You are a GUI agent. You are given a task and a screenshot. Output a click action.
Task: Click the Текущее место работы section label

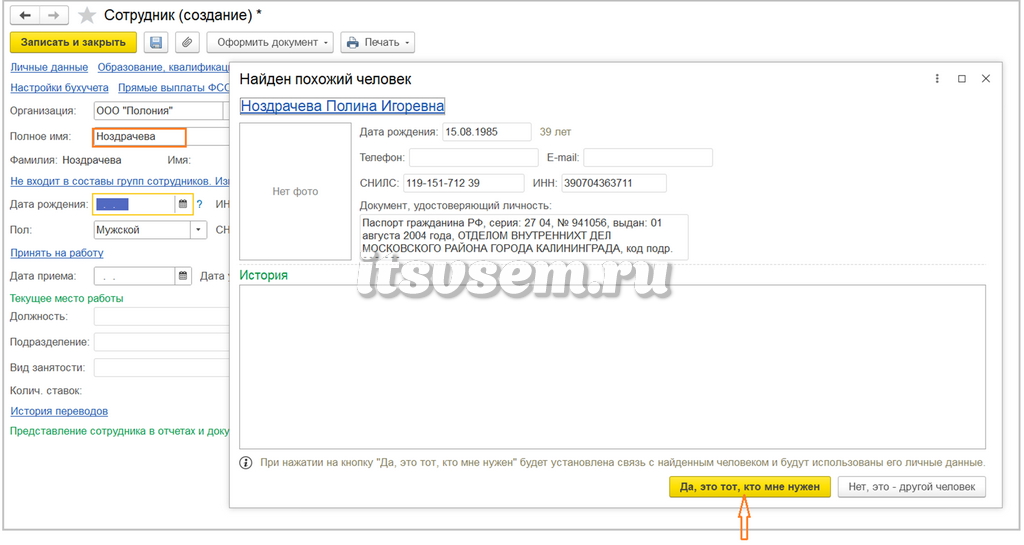[x=67, y=298]
